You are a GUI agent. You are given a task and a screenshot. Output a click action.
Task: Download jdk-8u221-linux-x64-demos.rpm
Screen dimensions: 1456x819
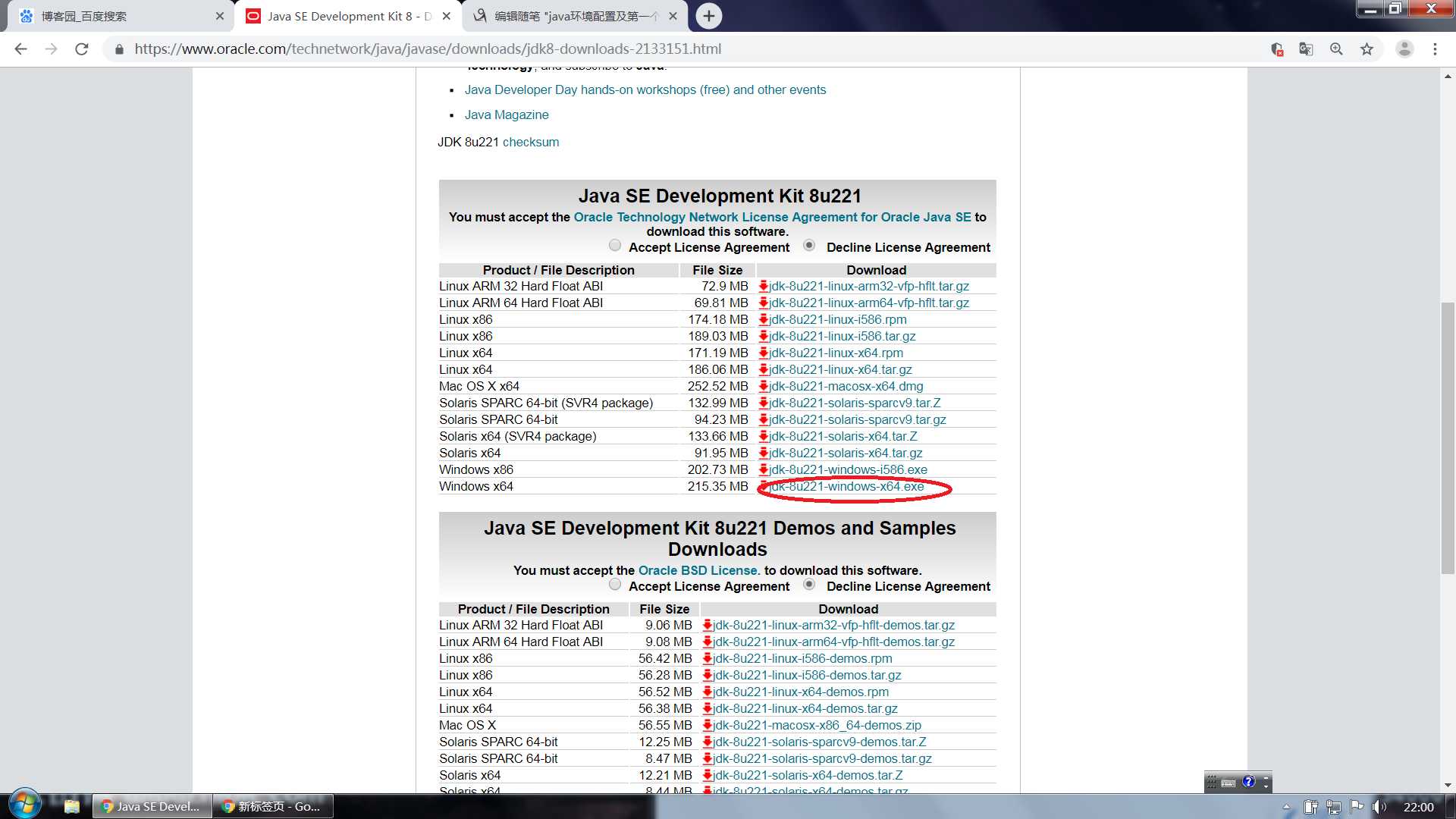point(801,692)
